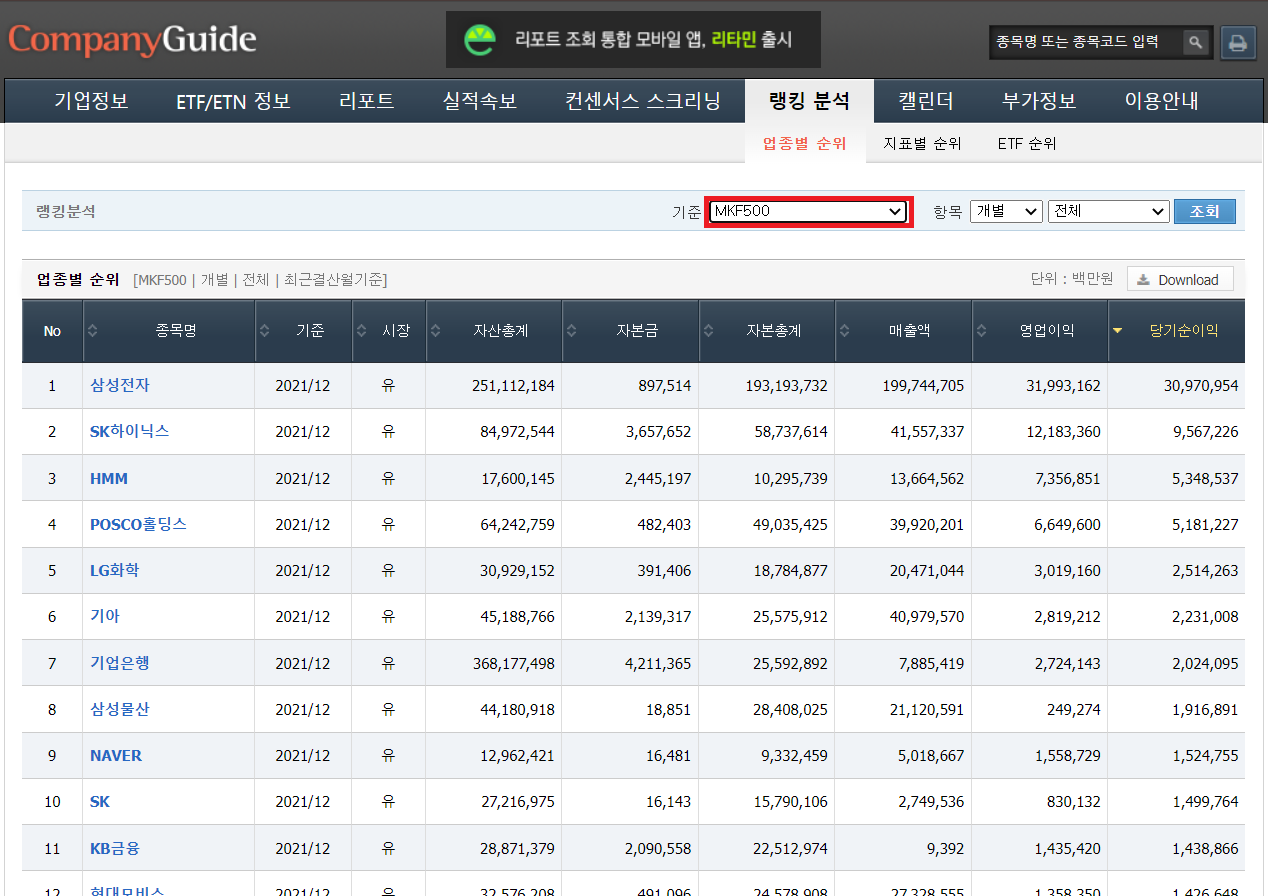Click the 단위 : 백만원 label
This screenshot has width=1268, height=896.
(x=1071, y=279)
